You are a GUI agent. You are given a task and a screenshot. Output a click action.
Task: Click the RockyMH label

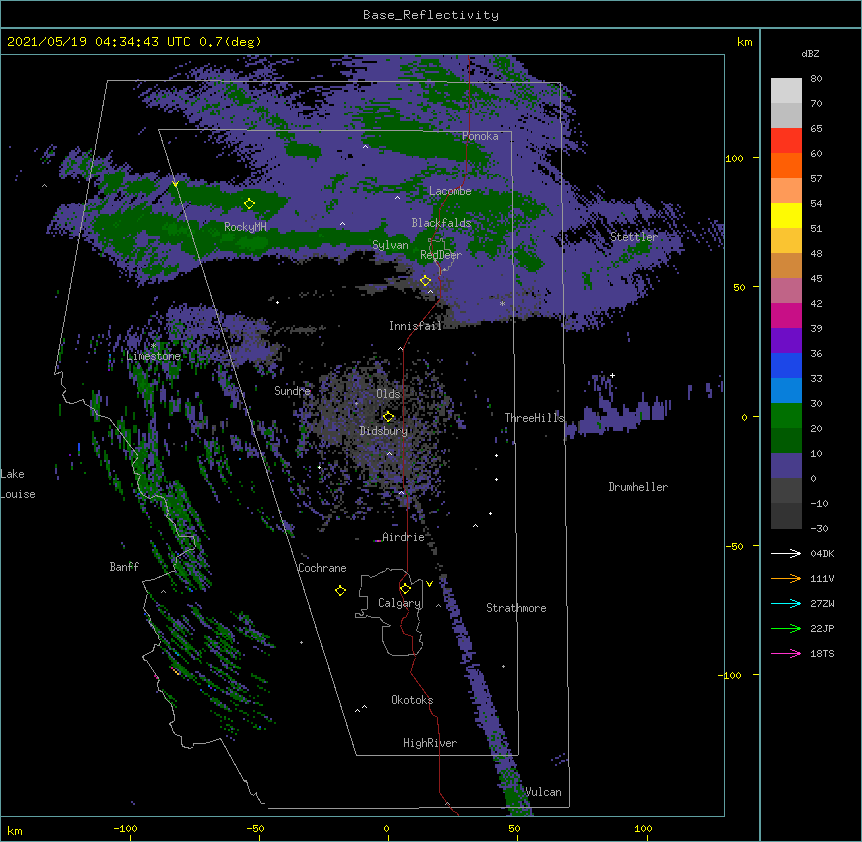click(245, 227)
